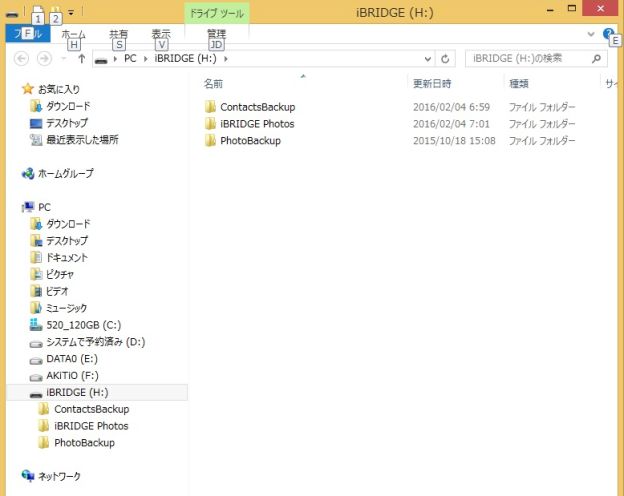Image resolution: width=624 pixels, height=496 pixels.
Task: Click the refresh button in address bar
Action: [445, 59]
